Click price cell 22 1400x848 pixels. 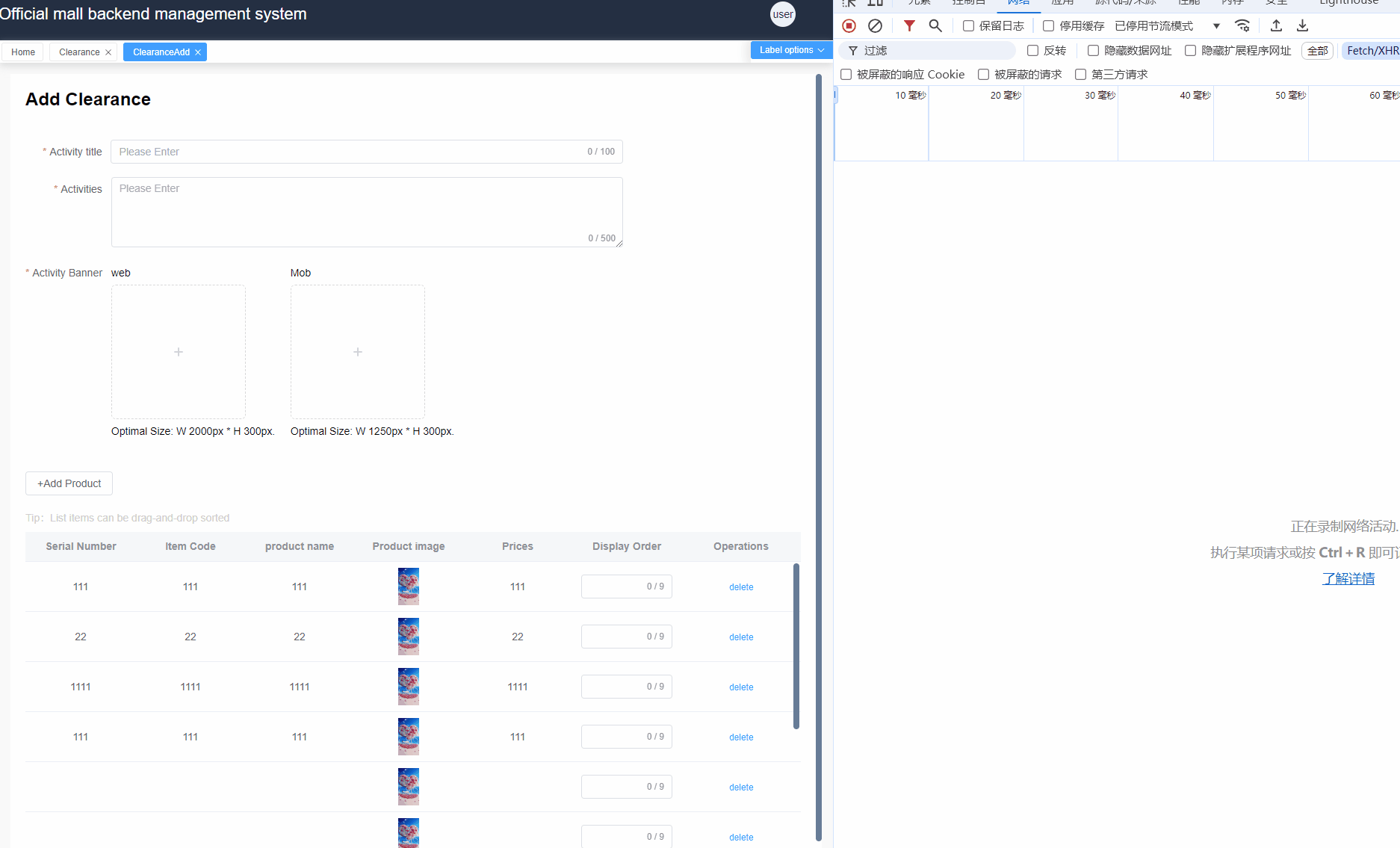pos(518,637)
